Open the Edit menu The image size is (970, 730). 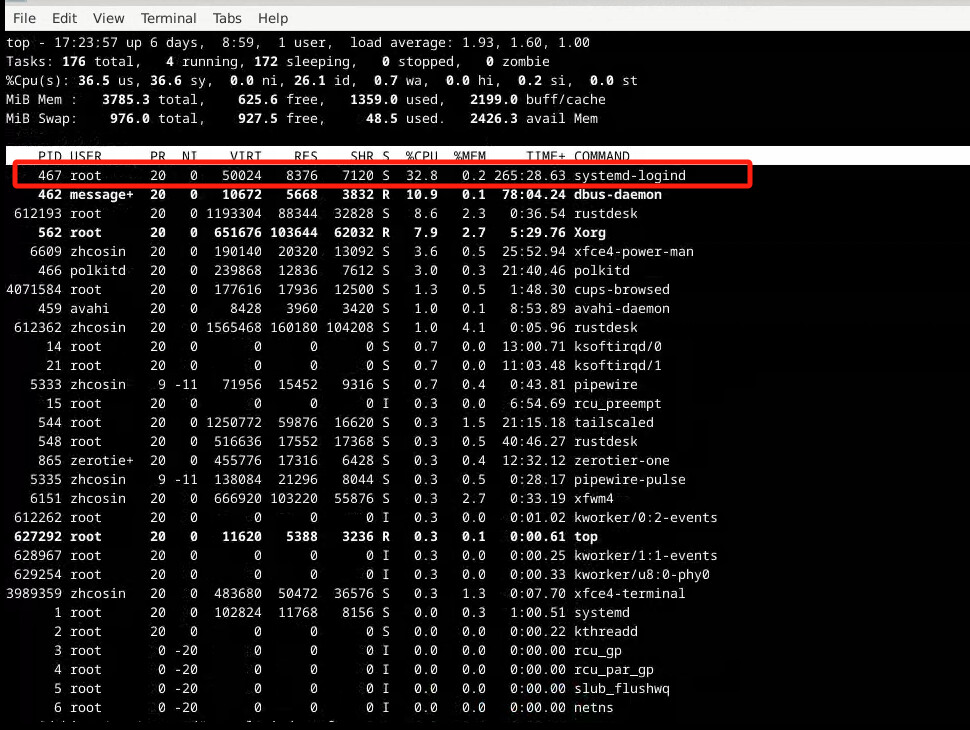click(64, 18)
